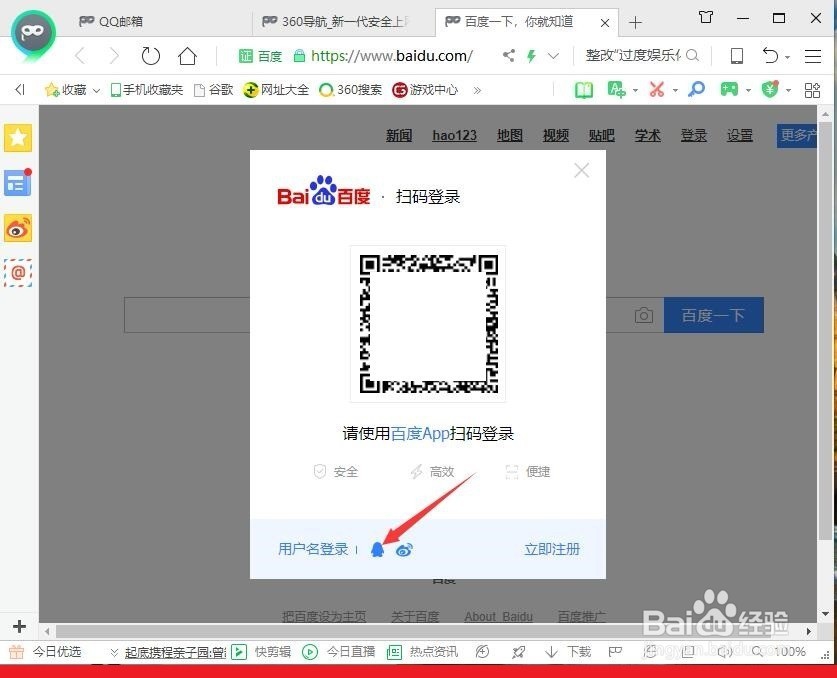Close the 百度一下 tab
837x678 pixels.
click(x=605, y=23)
